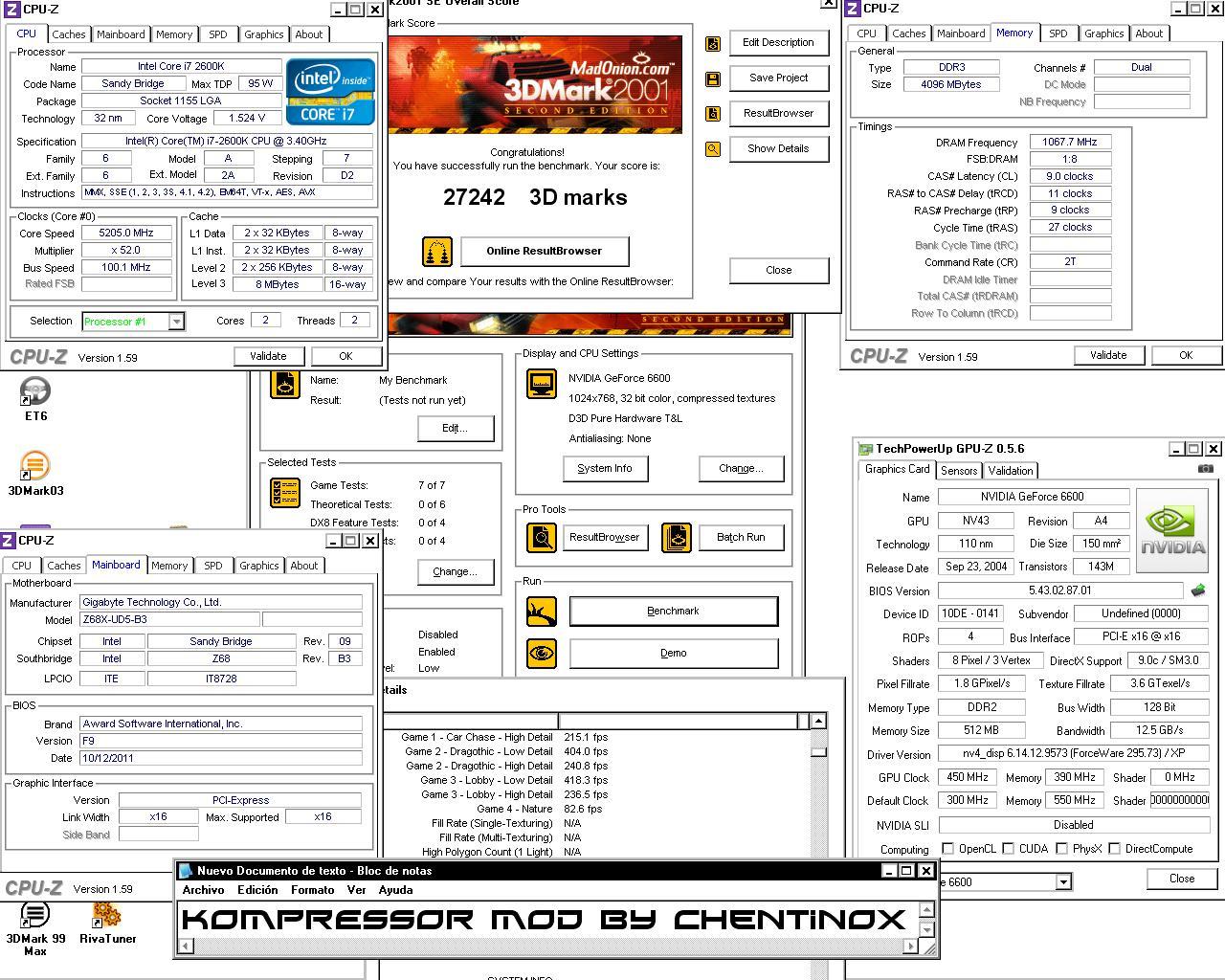Click the Notepad horizontal scrollbar left arrow
1225x980 pixels.
pos(186,947)
